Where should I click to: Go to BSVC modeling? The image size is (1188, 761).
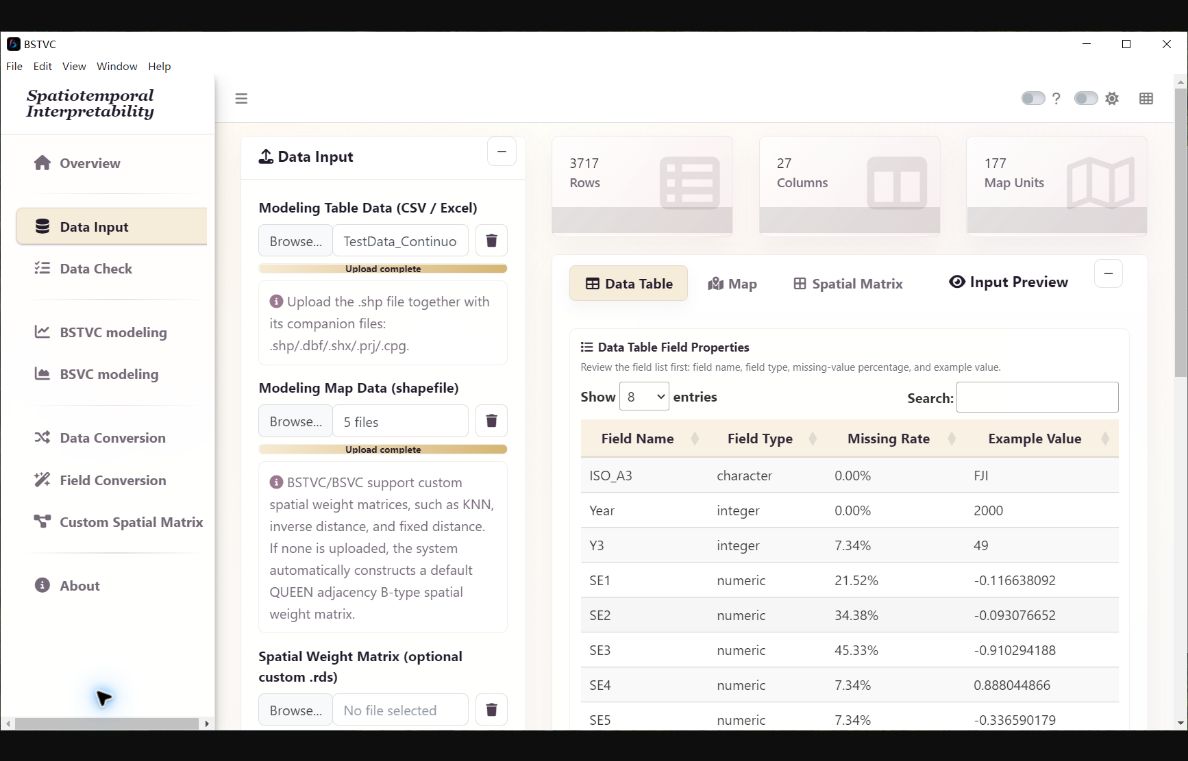[x=111, y=374]
